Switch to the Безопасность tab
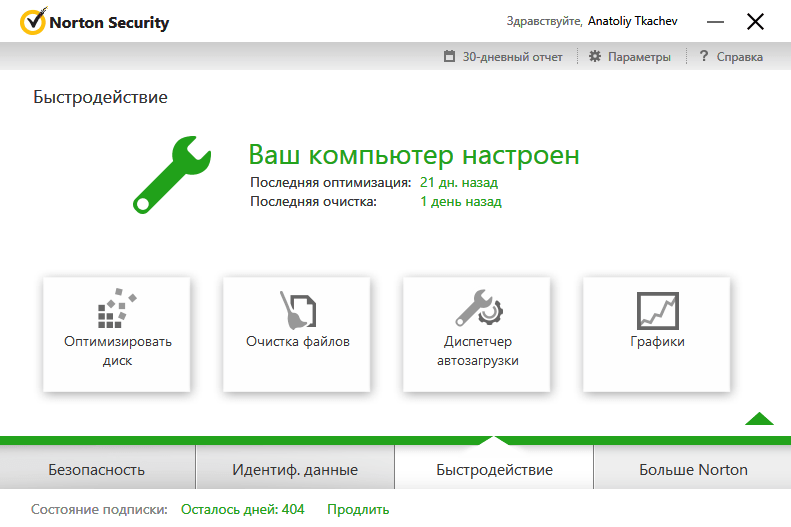Viewport: 791px width, 527px height. [97, 469]
